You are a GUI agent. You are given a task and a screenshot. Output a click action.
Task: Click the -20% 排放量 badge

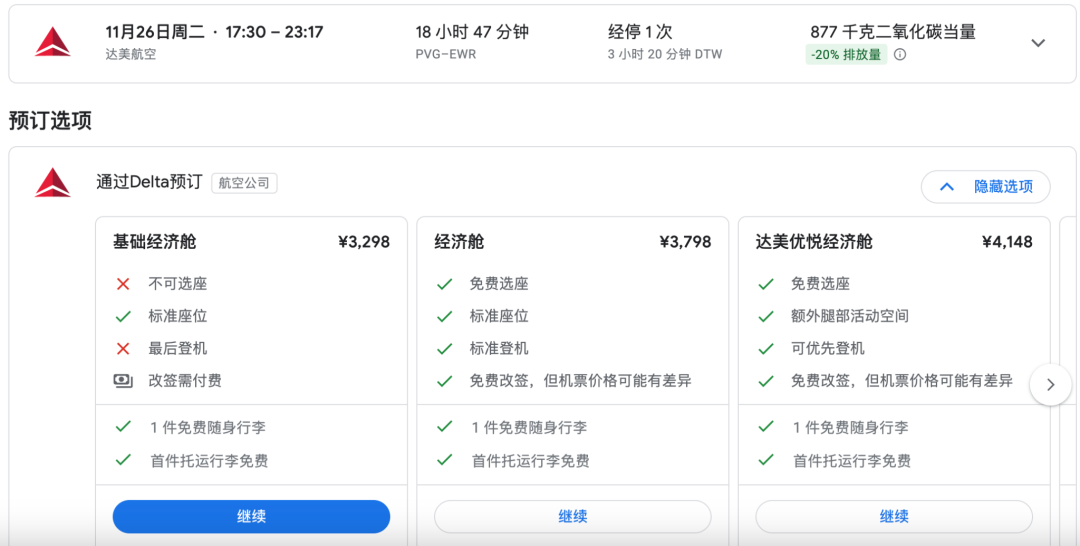tap(847, 54)
